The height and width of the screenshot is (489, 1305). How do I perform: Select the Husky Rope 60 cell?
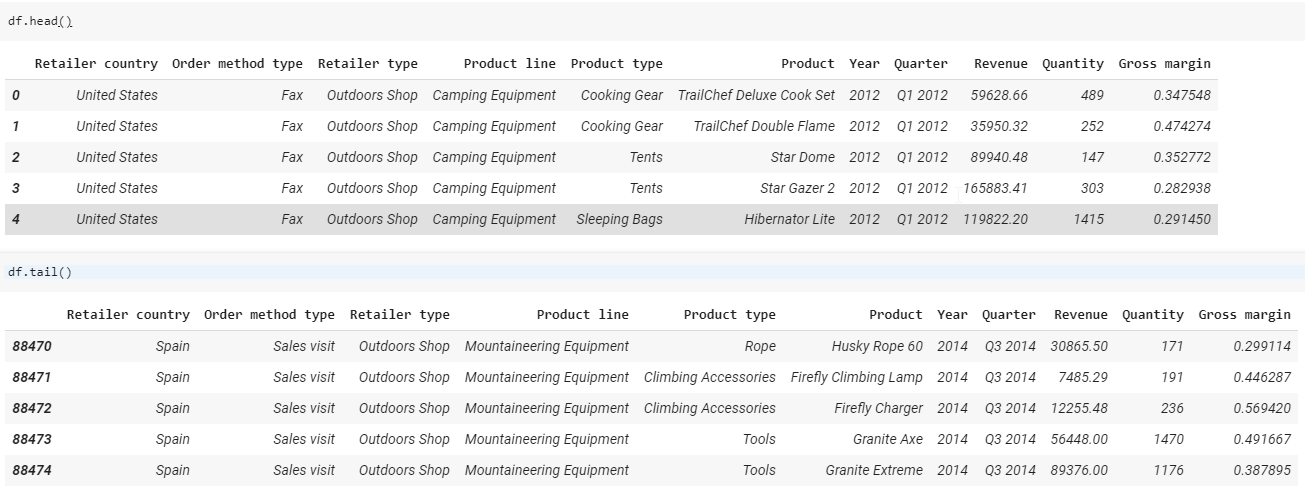coord(877,346)
